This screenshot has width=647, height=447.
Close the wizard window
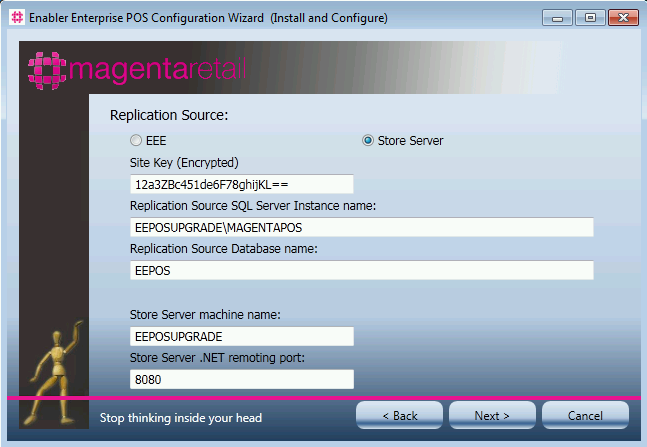click(x=623, y=18)
